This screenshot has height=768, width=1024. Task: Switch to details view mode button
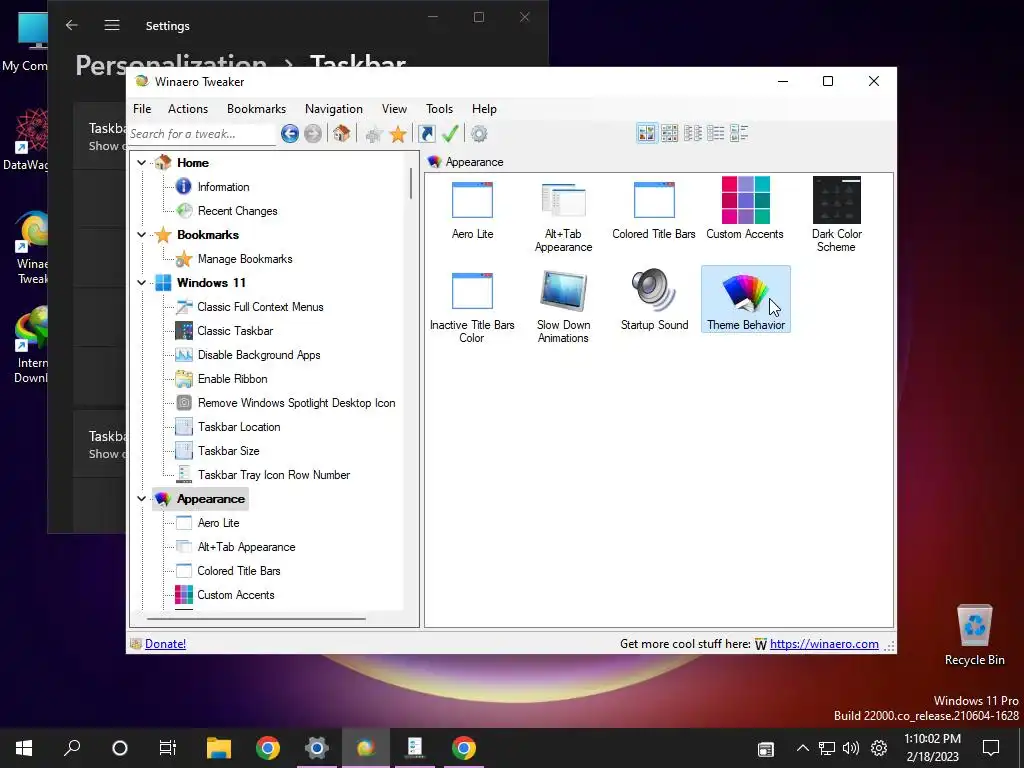pyautogui.click(x=739, y=133)
